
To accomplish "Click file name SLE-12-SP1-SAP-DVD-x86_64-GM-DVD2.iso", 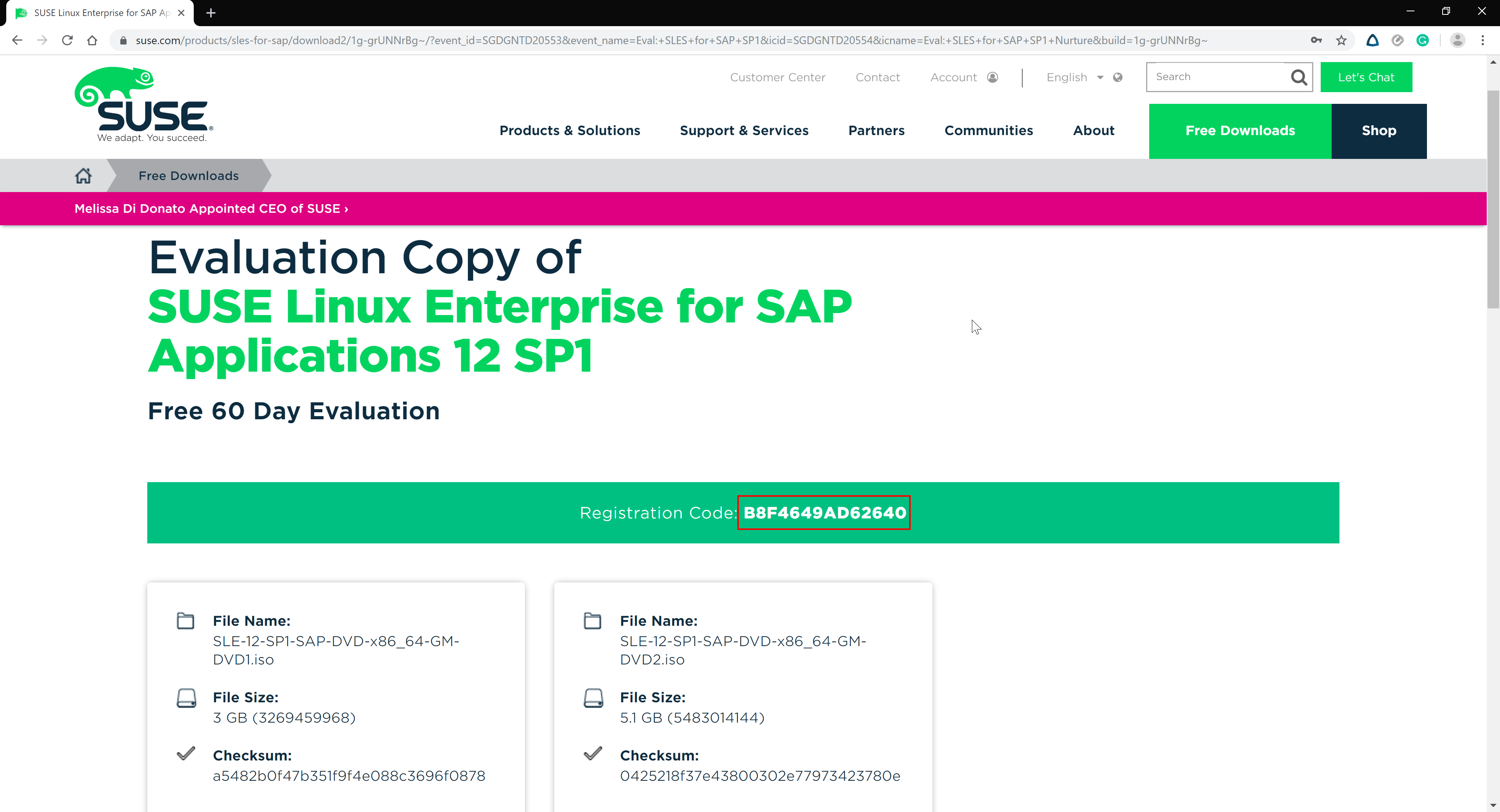I will coord(743,650).
